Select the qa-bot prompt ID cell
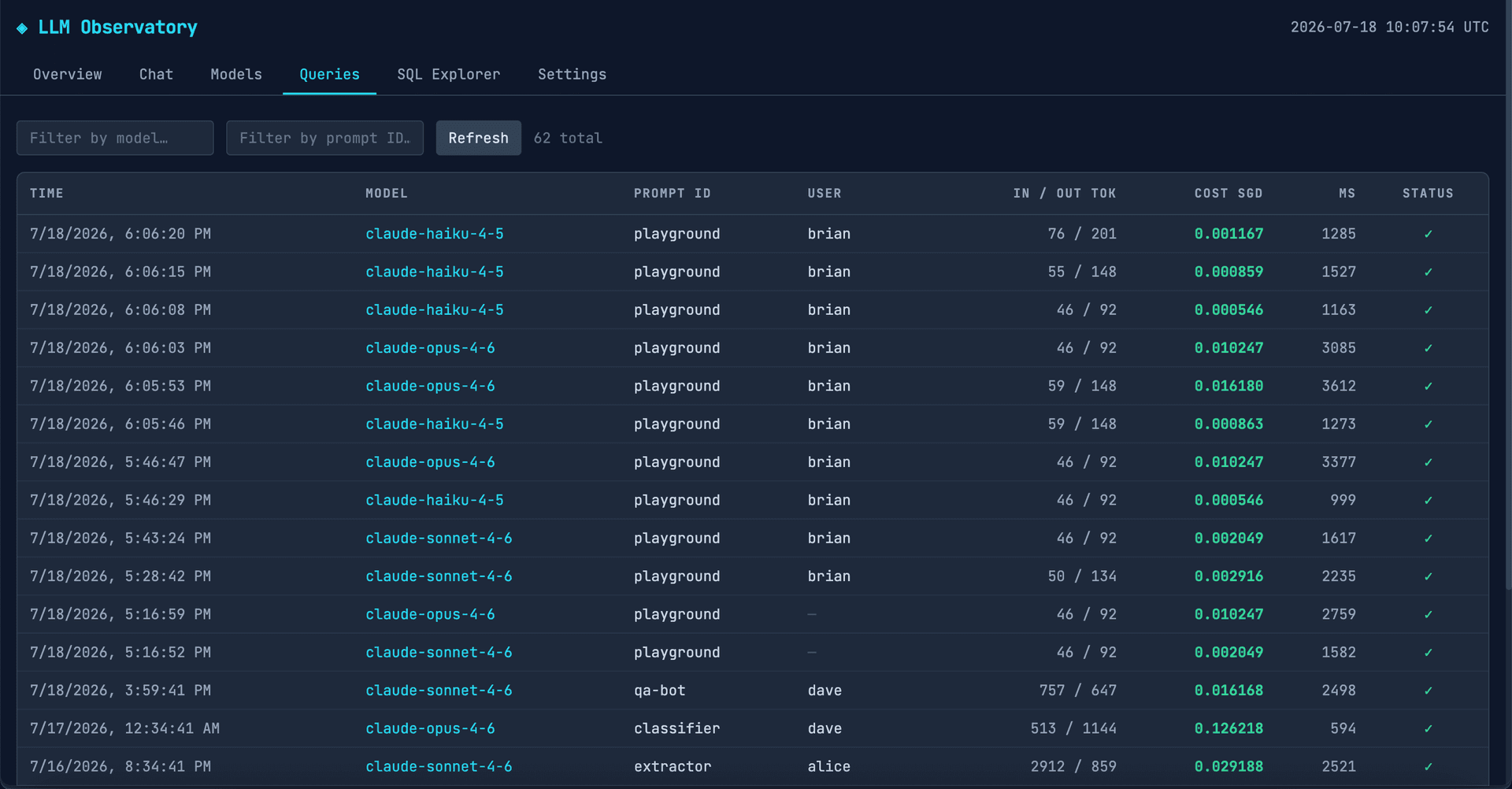Viewport: 1512px width, 789px height. [x=660, y=691]
